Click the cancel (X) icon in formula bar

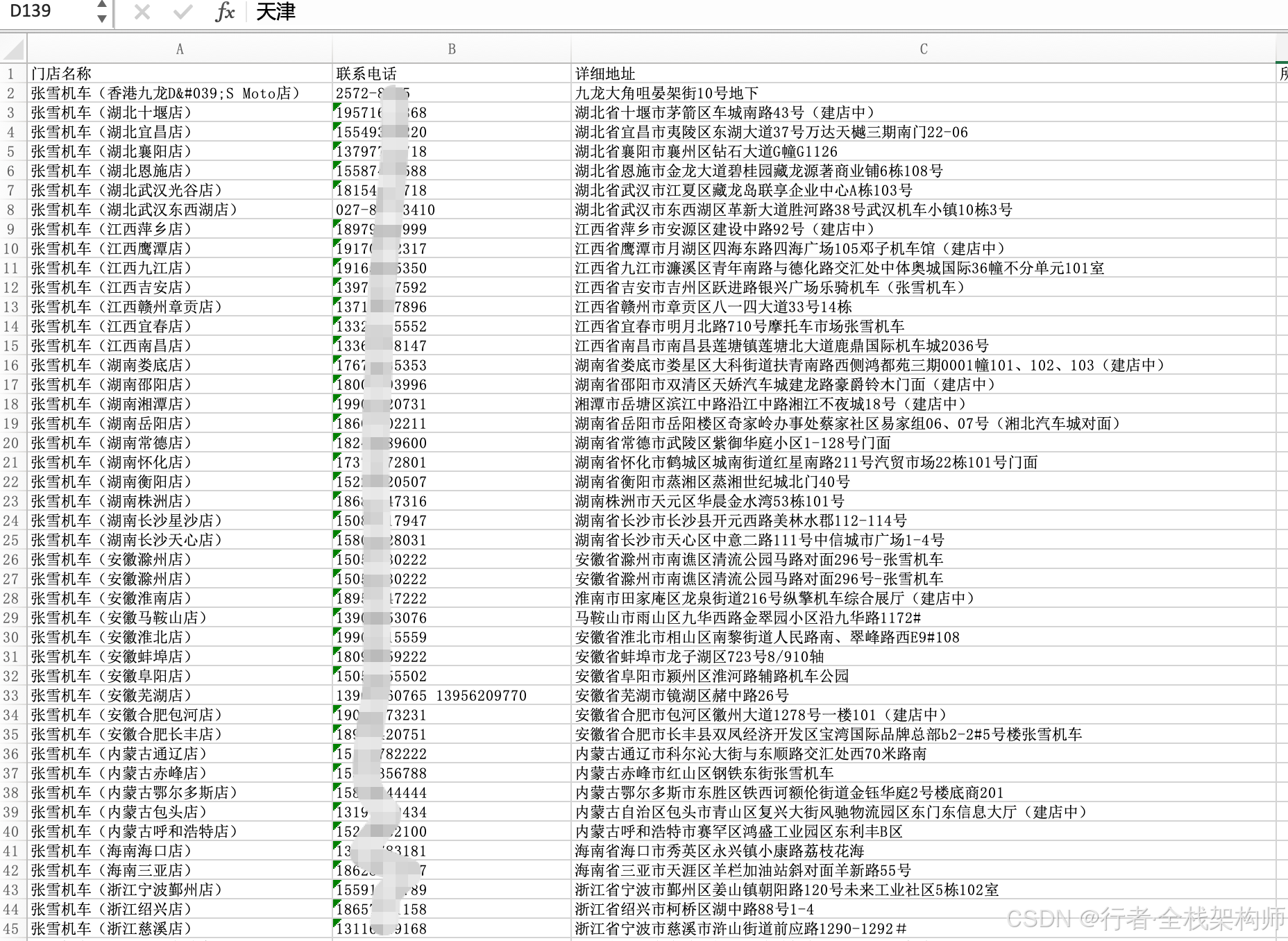pos(142,12)
